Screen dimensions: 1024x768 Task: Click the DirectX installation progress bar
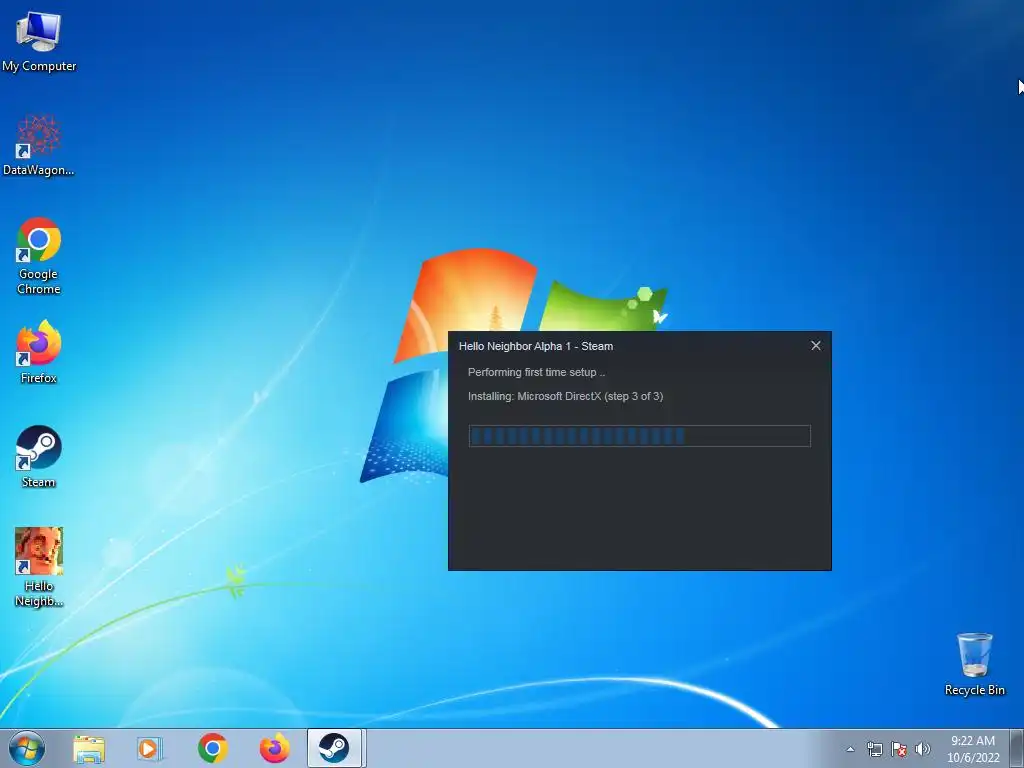pos(639,436)
